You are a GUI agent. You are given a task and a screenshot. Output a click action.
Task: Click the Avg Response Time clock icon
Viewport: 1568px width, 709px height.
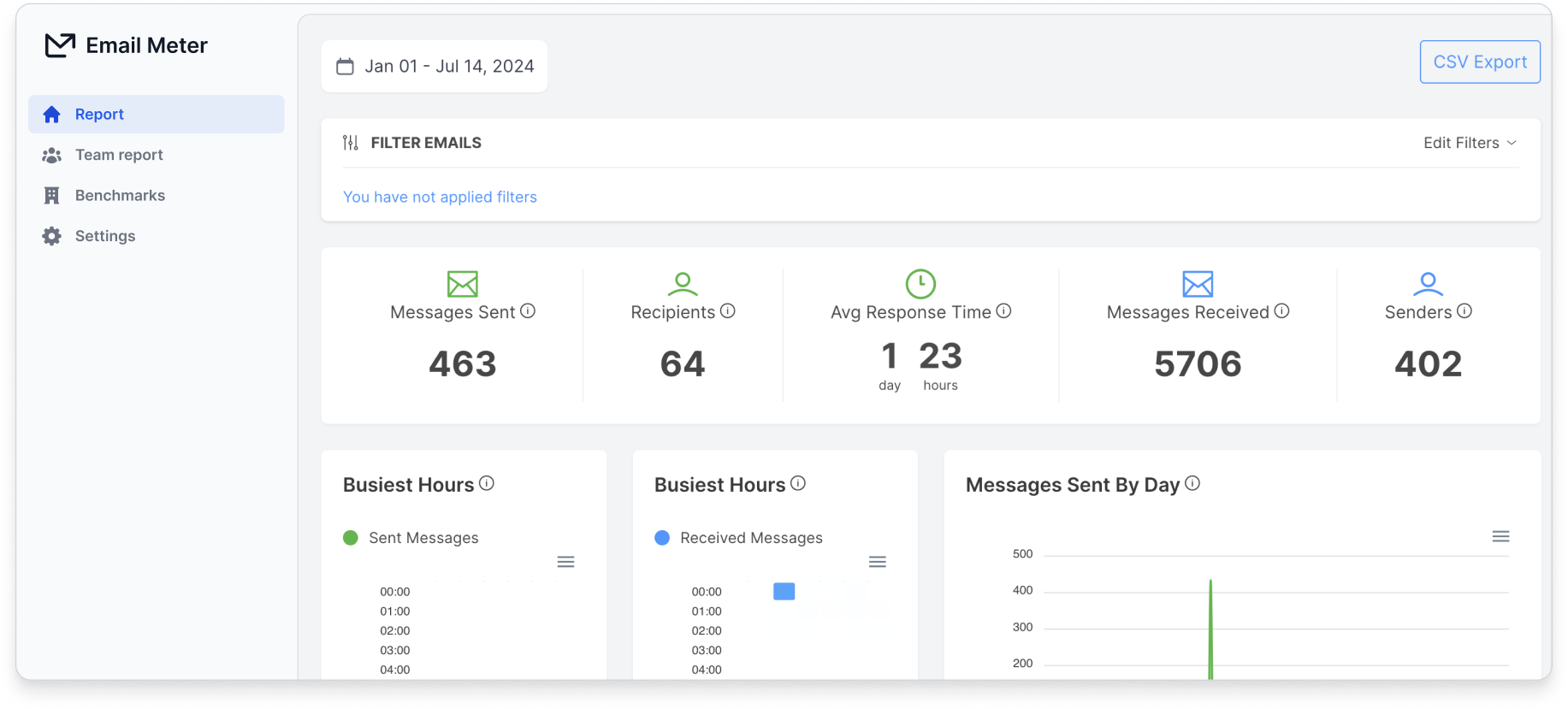pyautogui.click(x=920, y=283)
